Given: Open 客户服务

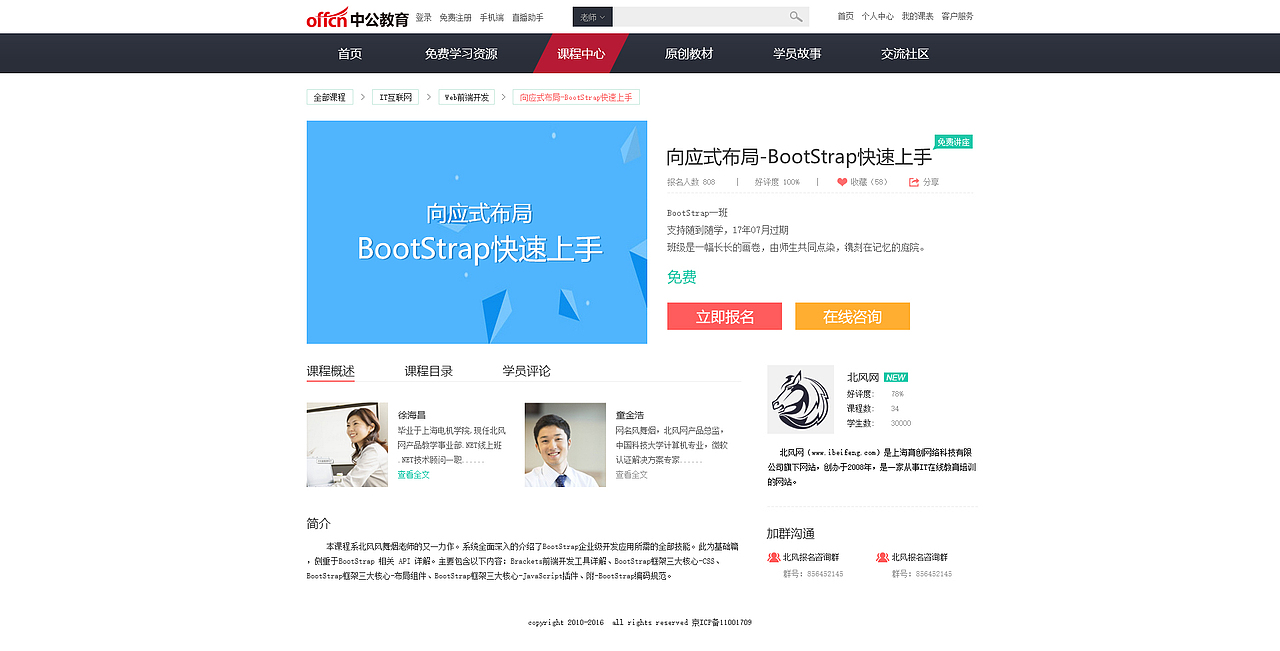Looking at the screenshot, I should click(x=958, y=16).
